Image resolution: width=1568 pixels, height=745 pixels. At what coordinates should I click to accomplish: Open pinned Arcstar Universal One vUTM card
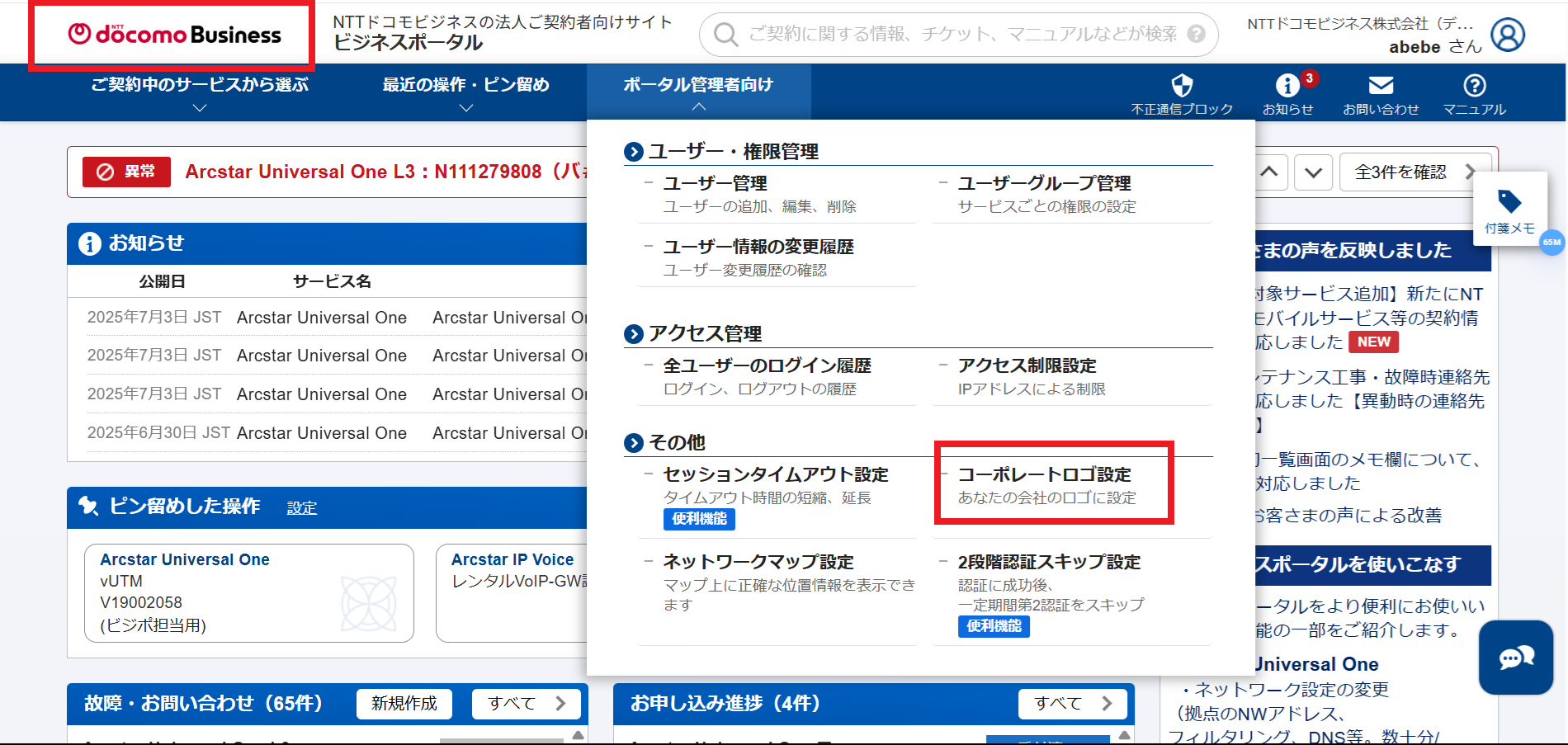pos(249,593)
